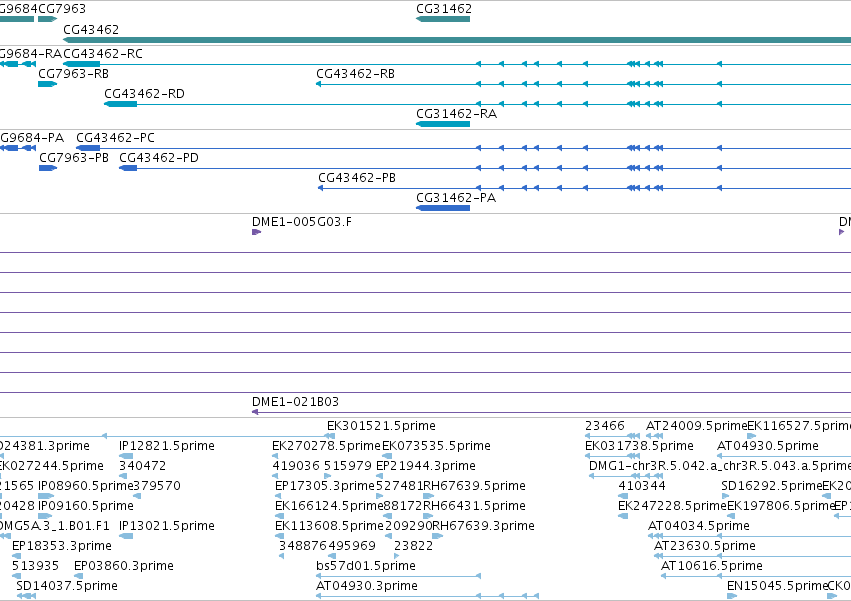The image size is (851, 601).
Task: Click the SD16292.5prime EST label
Action: [x=772, y=486]
